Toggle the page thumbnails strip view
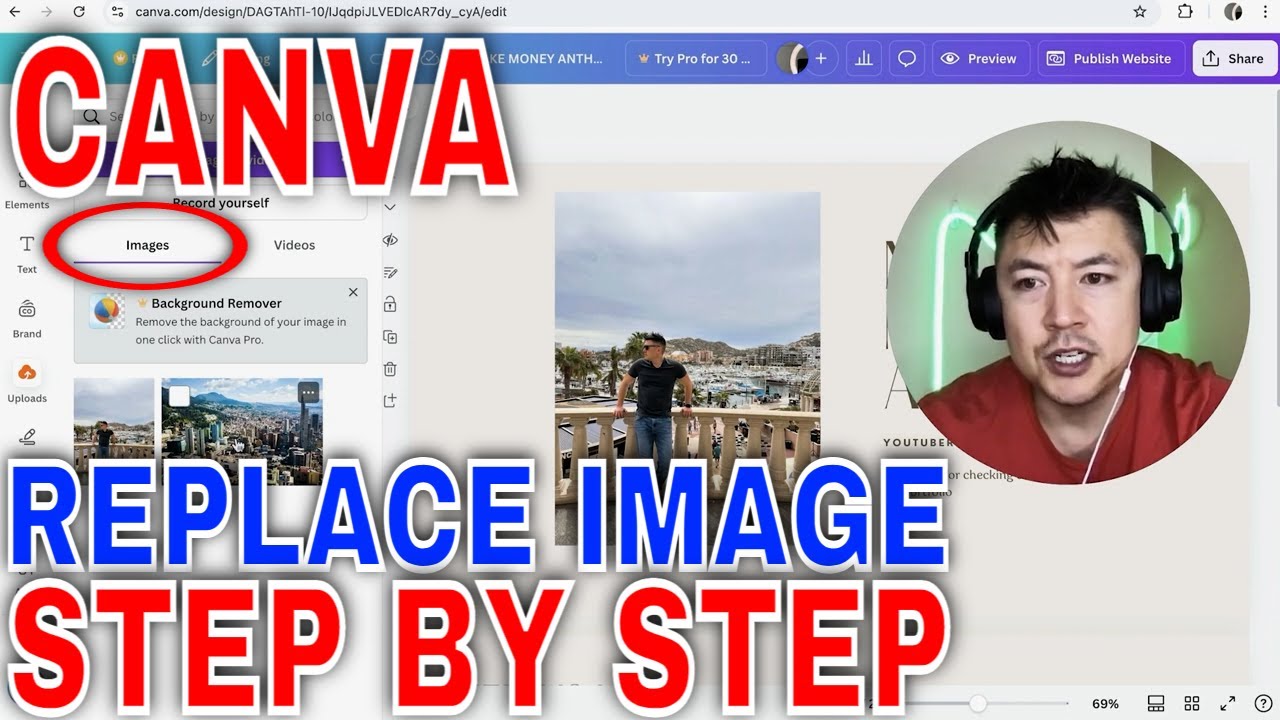The width and height of the screenshot is (1280, 720). click(1156, 703)
